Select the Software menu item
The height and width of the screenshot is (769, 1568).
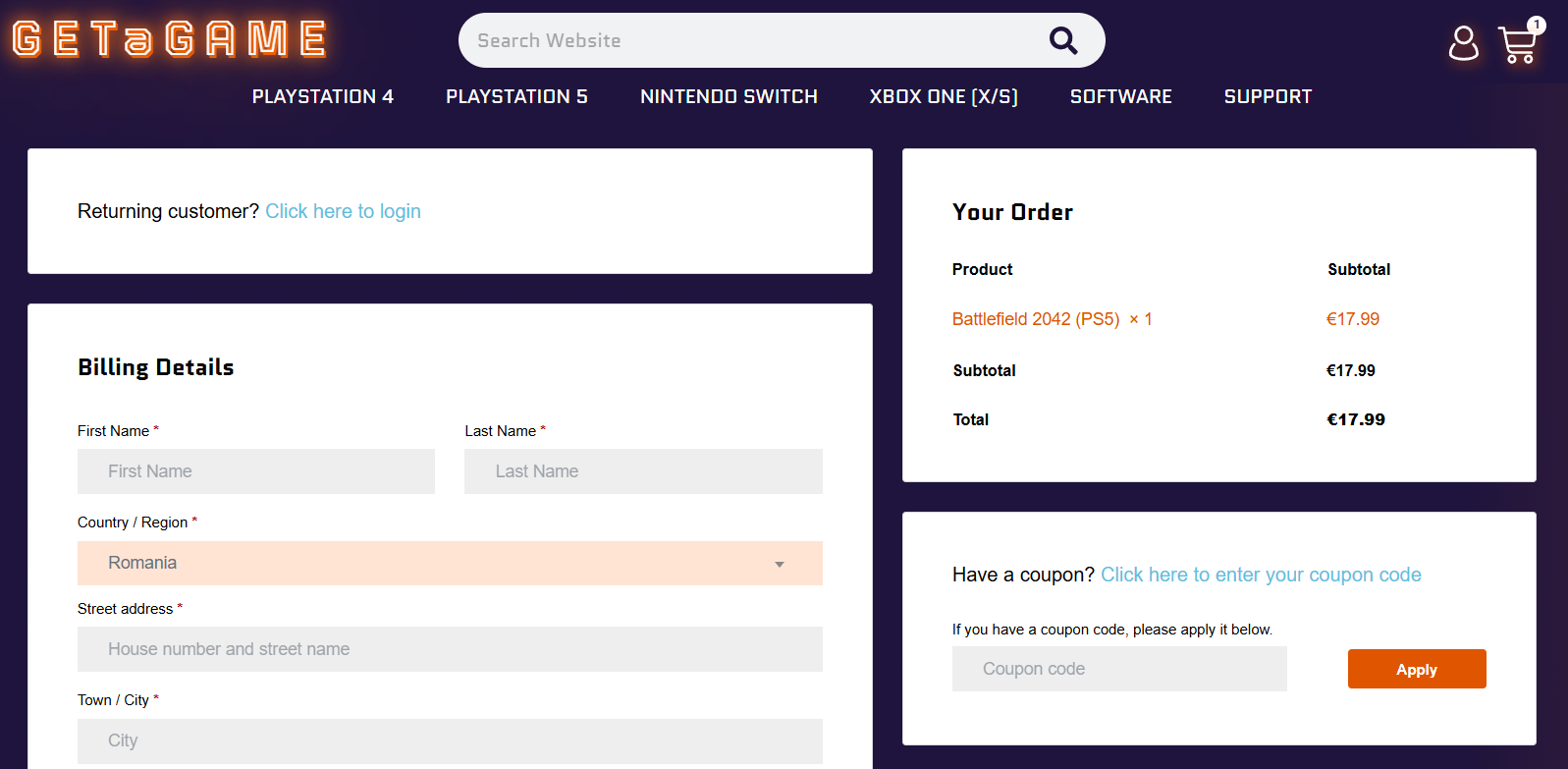coord(1120,96)
